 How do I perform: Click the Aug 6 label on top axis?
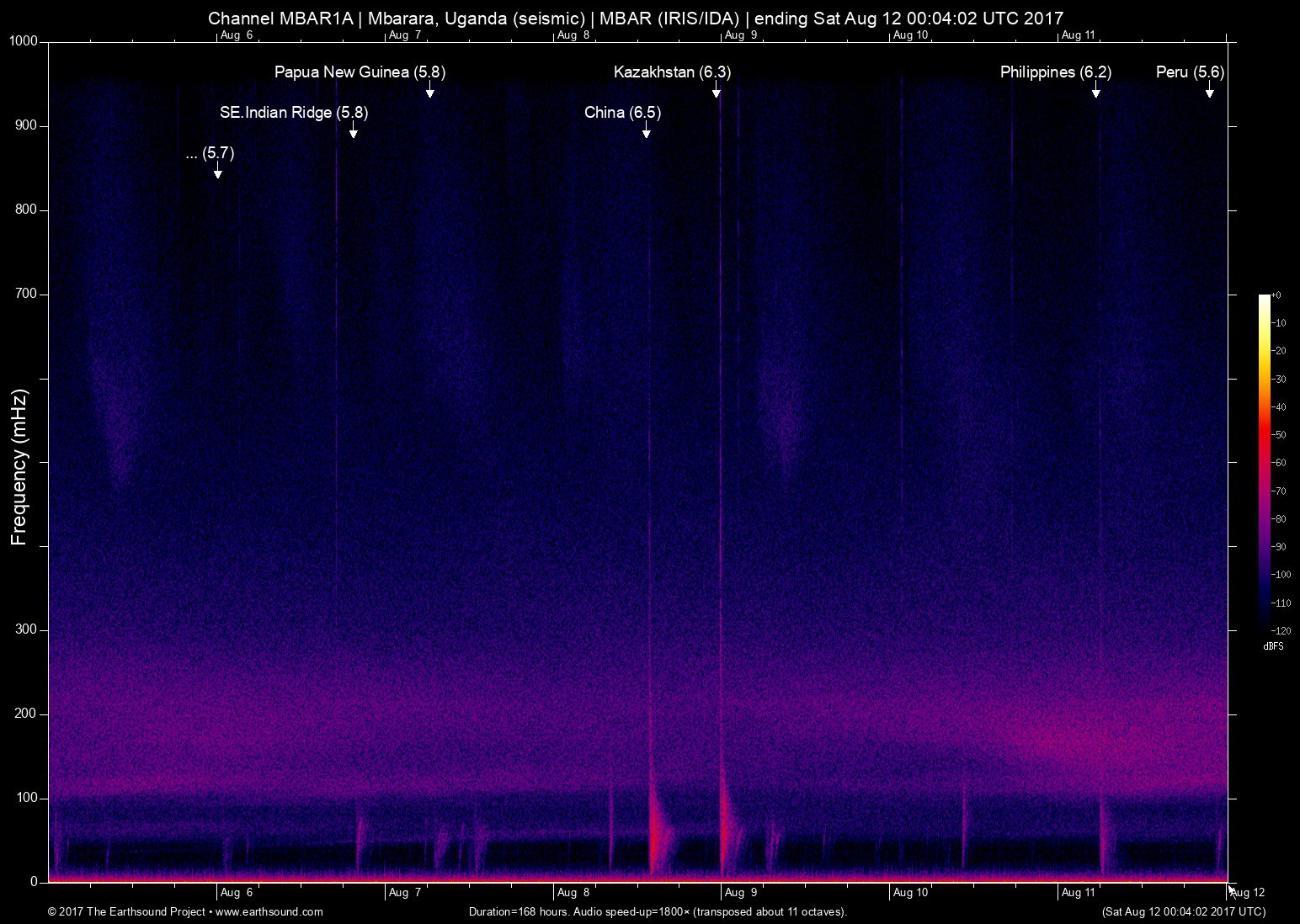click(237, 35)
